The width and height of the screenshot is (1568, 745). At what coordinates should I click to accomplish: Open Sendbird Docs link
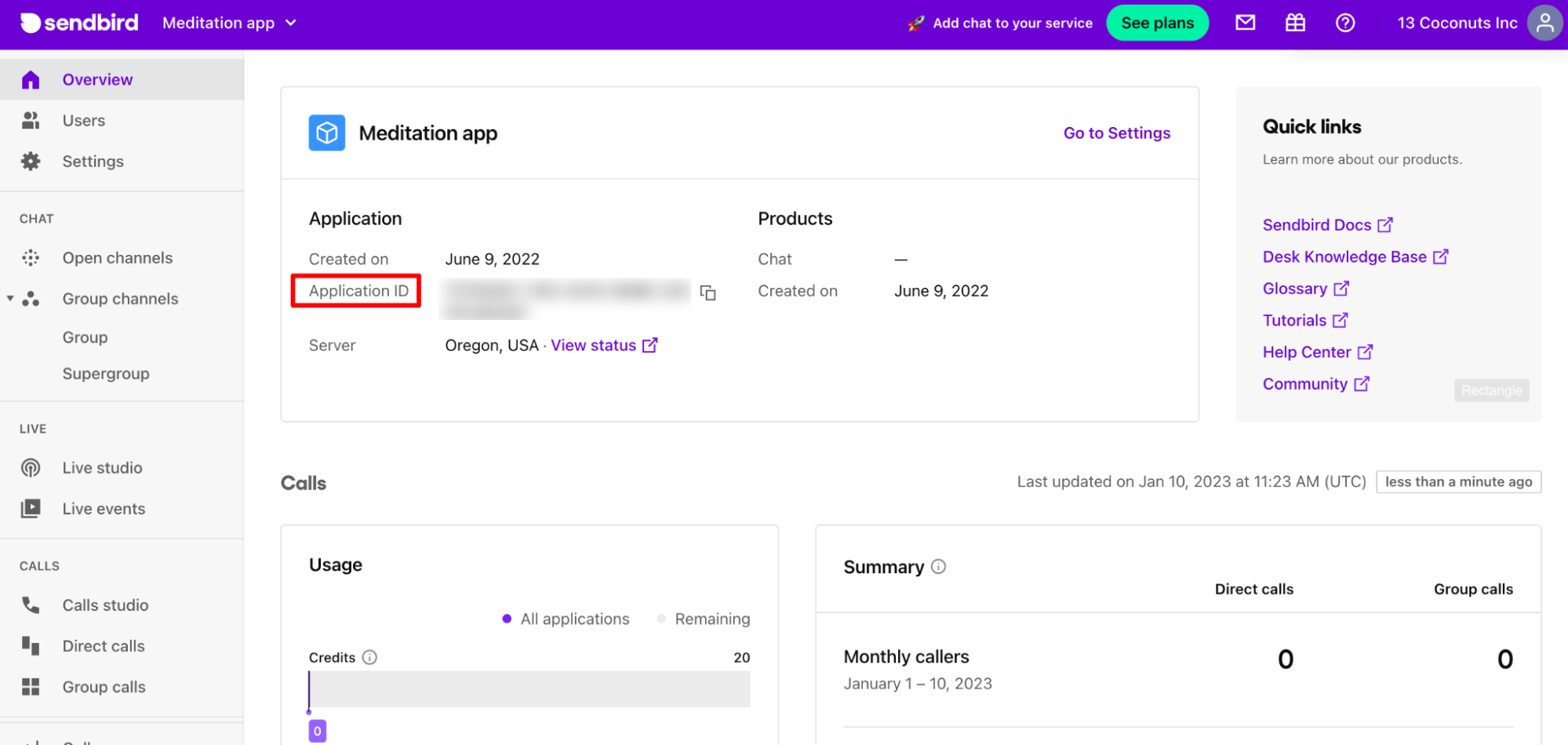pyautogui.click(x=1327, y=225)
